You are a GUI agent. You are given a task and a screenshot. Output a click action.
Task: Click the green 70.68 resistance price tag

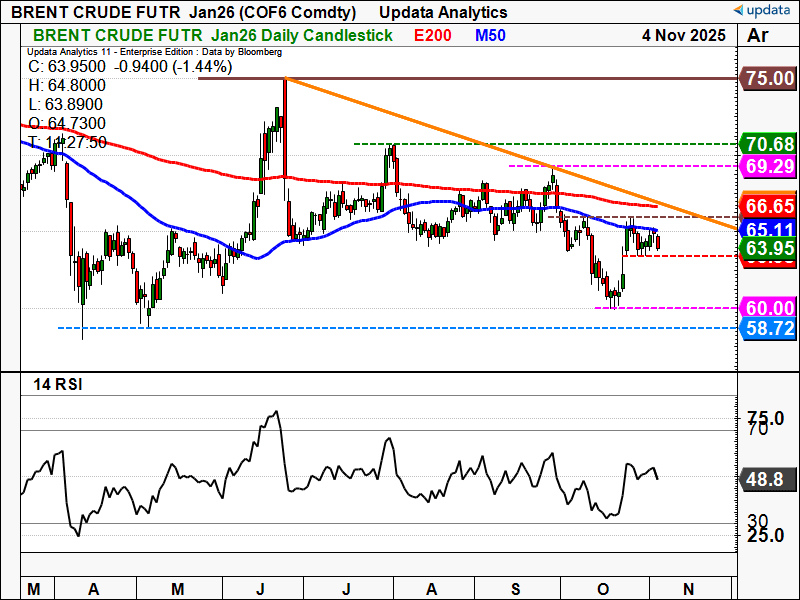(x=767, y=144)
